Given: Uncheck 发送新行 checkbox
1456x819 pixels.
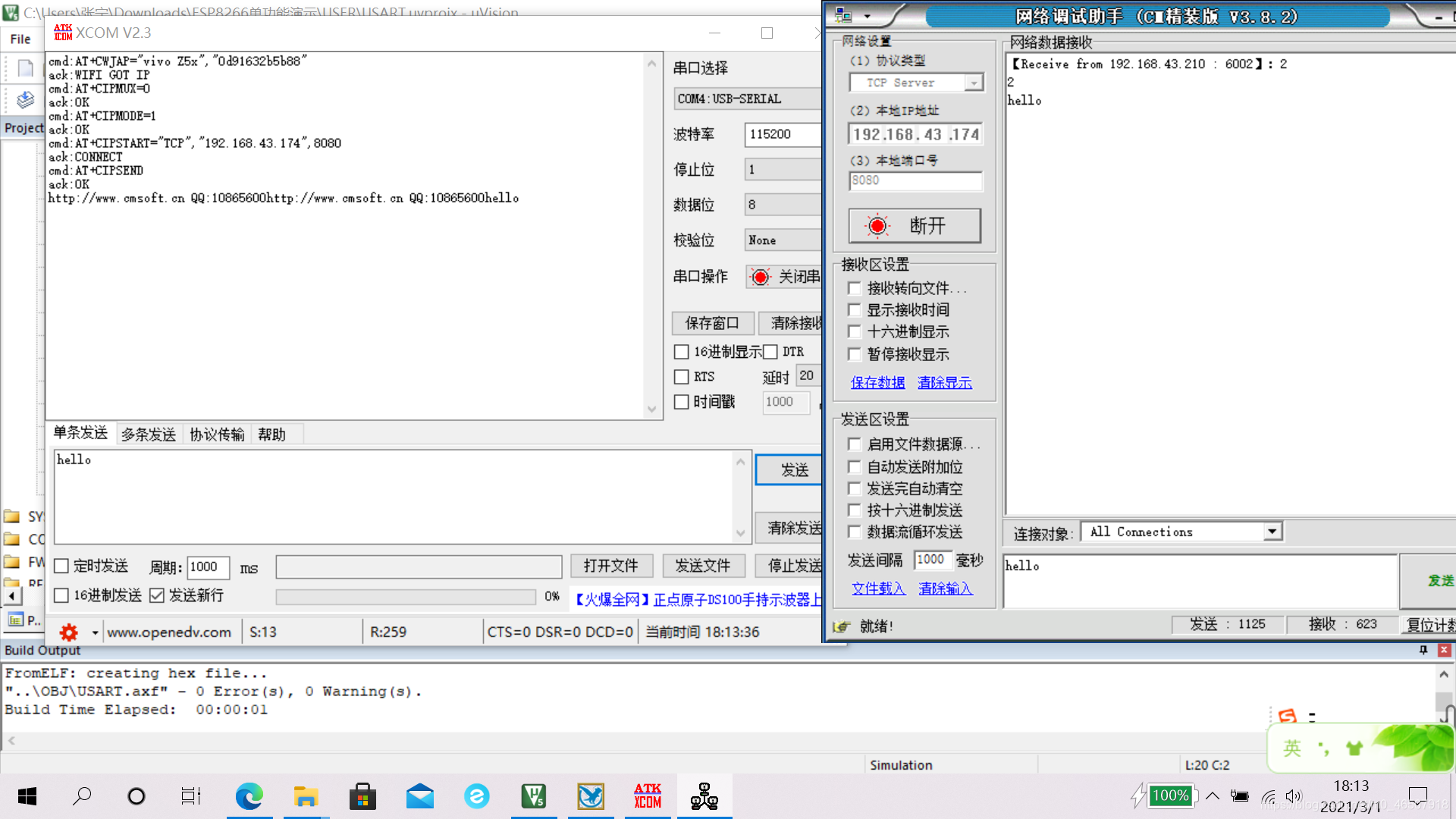Looking at the screenshot, I should click(x=157, y=595).
